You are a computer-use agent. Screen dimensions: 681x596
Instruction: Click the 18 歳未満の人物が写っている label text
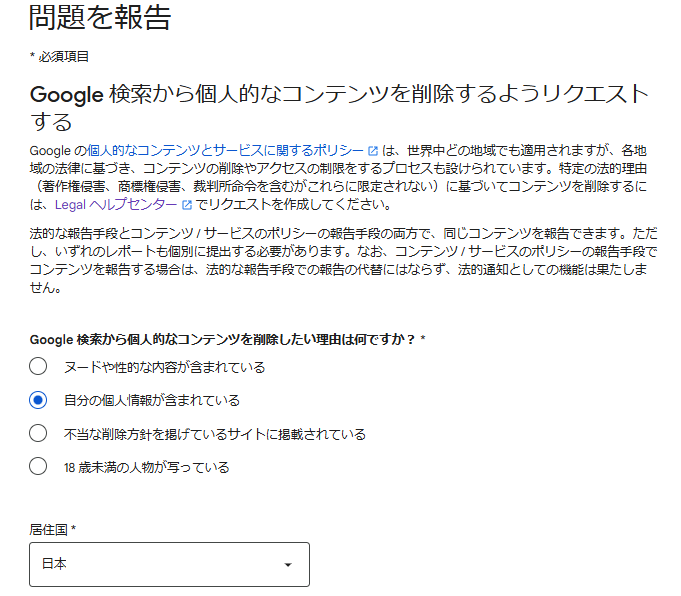pyautogui.click(x=146, y=466)
